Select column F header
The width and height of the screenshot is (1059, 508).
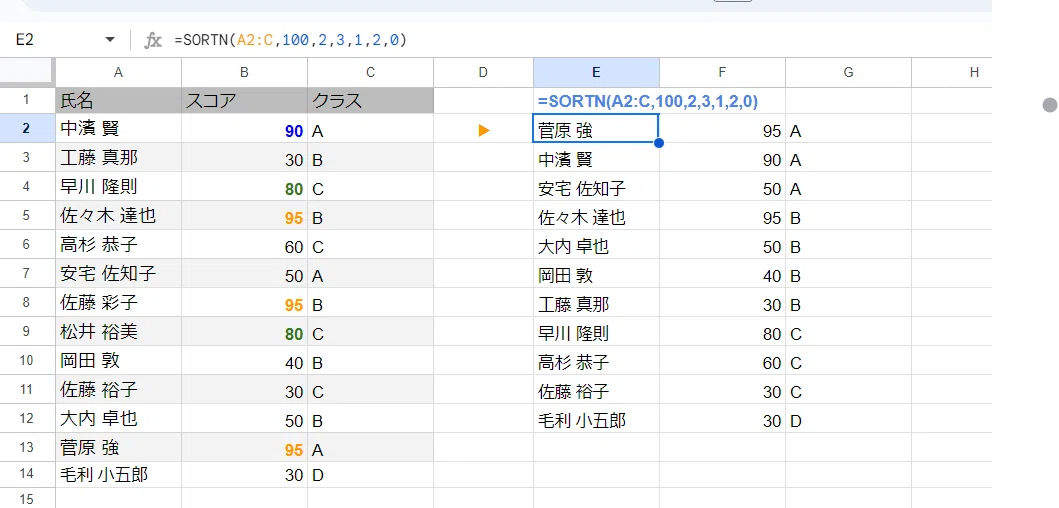tap(722, 73)
